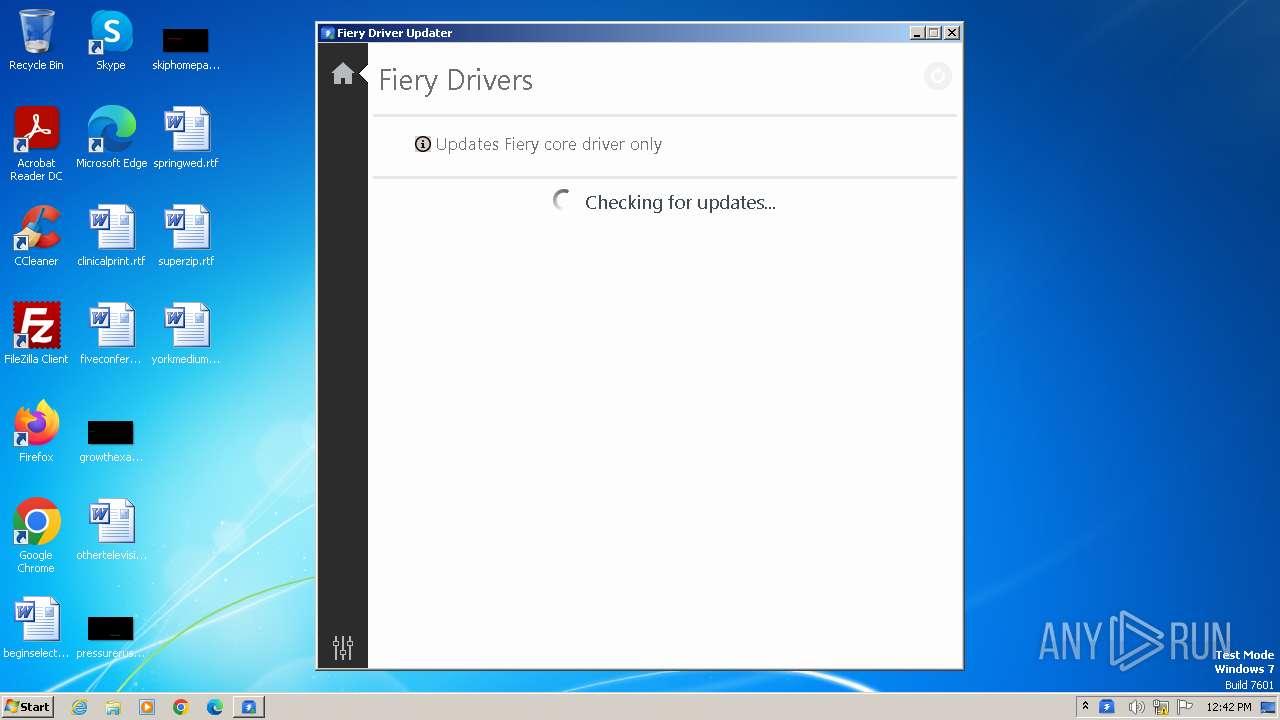Screen dimensions: 1280x720
Task: Open network status tray icon
Action: click(1161, 707)
